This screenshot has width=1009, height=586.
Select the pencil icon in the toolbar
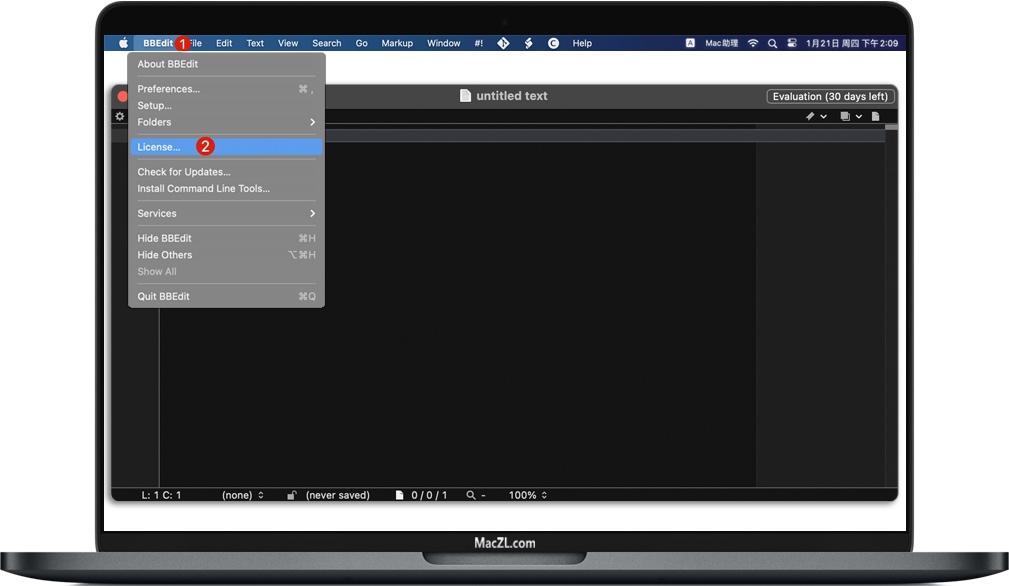pyautogui.click(x=810, y=116)
